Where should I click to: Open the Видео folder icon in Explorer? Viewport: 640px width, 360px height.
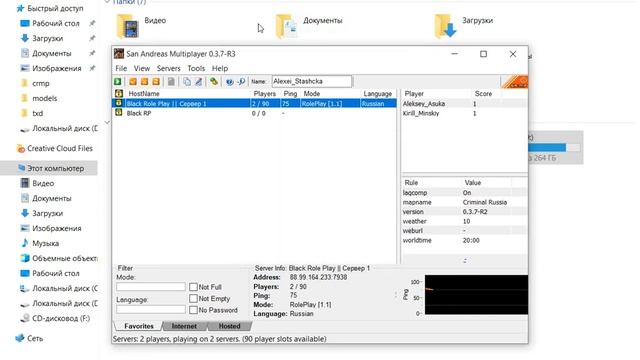click(128, 27)
